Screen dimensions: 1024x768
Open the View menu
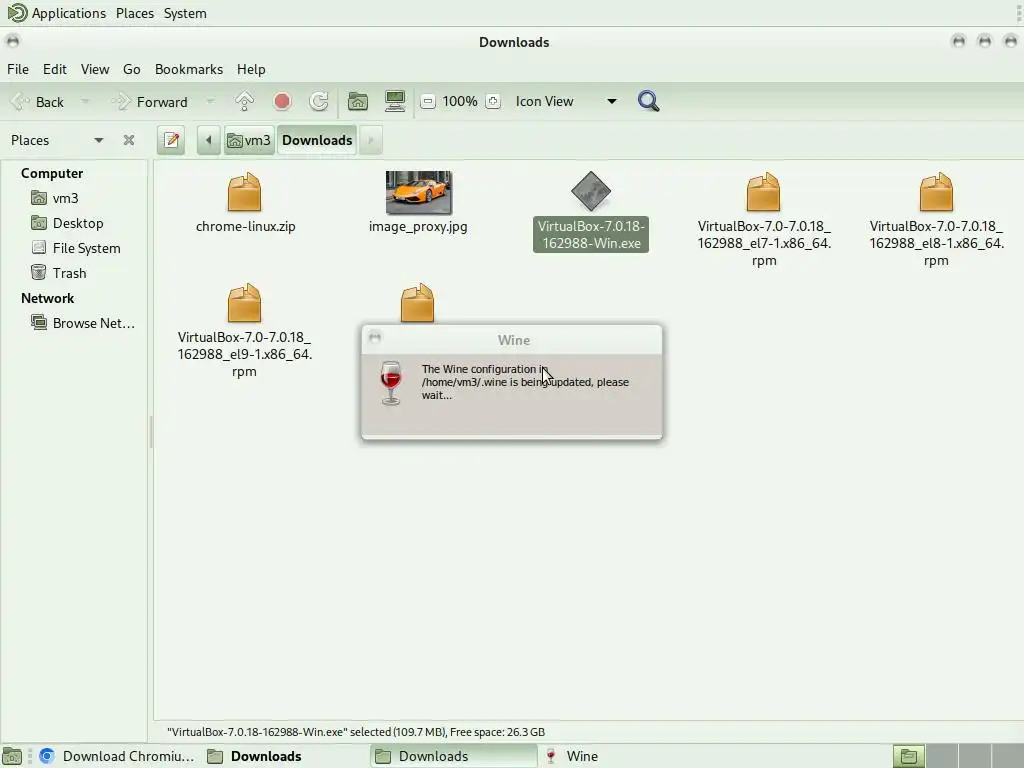(95, 69)
